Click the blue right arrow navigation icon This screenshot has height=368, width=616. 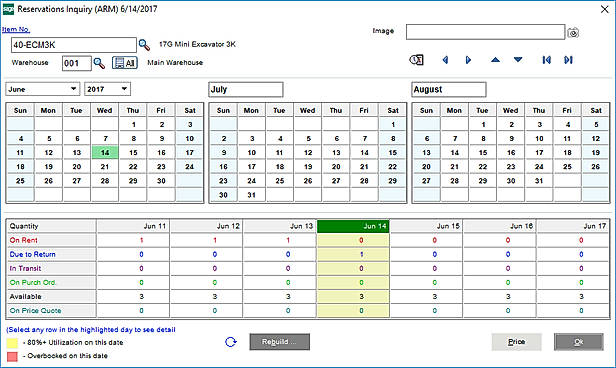click(x=468, y=60)
